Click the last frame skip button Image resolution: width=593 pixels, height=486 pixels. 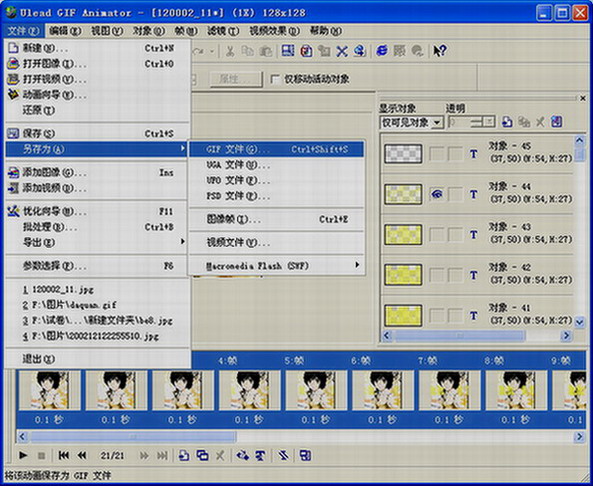click(162, 455)
